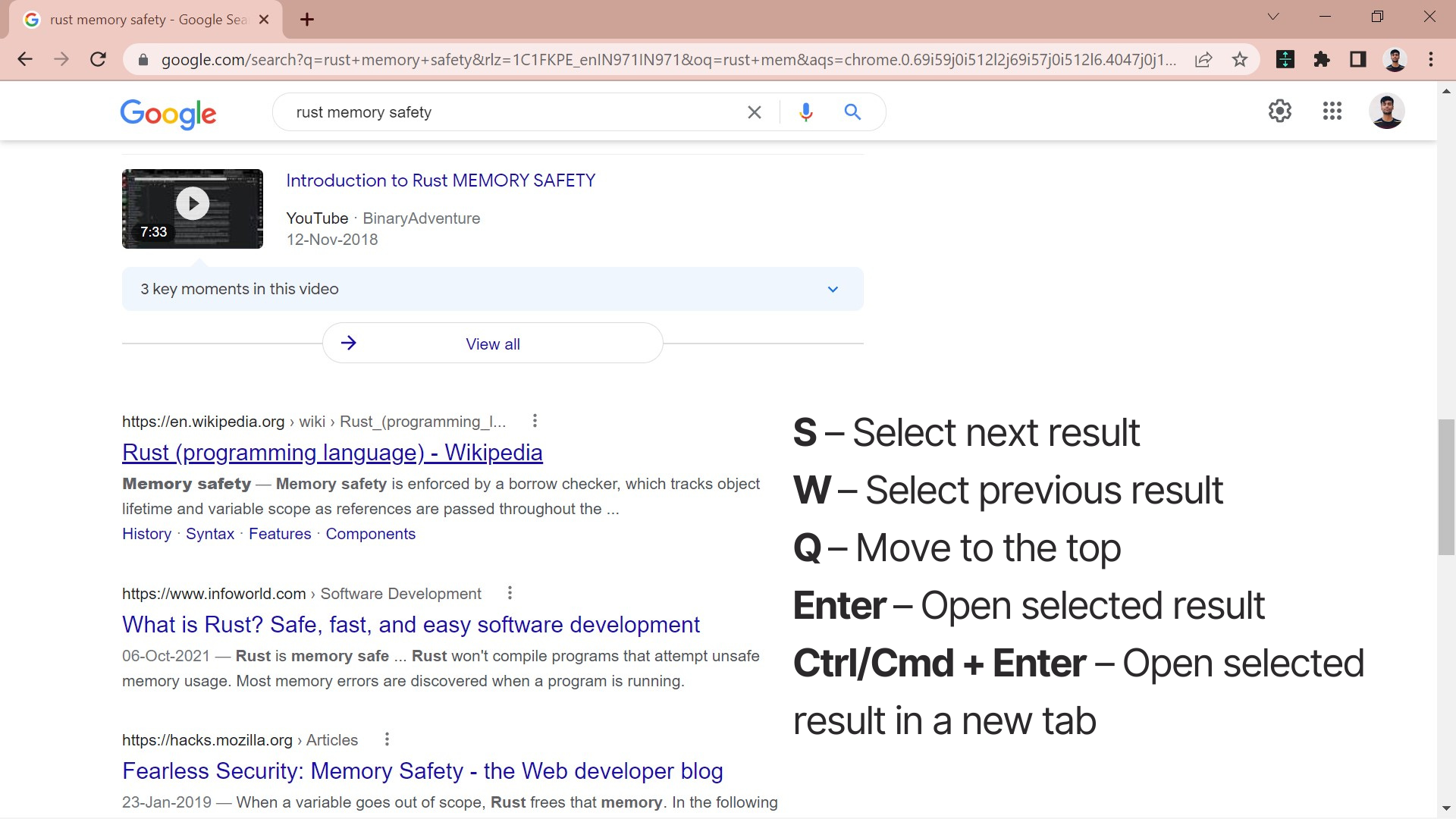Select the rust memory safety tab
The image size is (1456, 819).
144,20
